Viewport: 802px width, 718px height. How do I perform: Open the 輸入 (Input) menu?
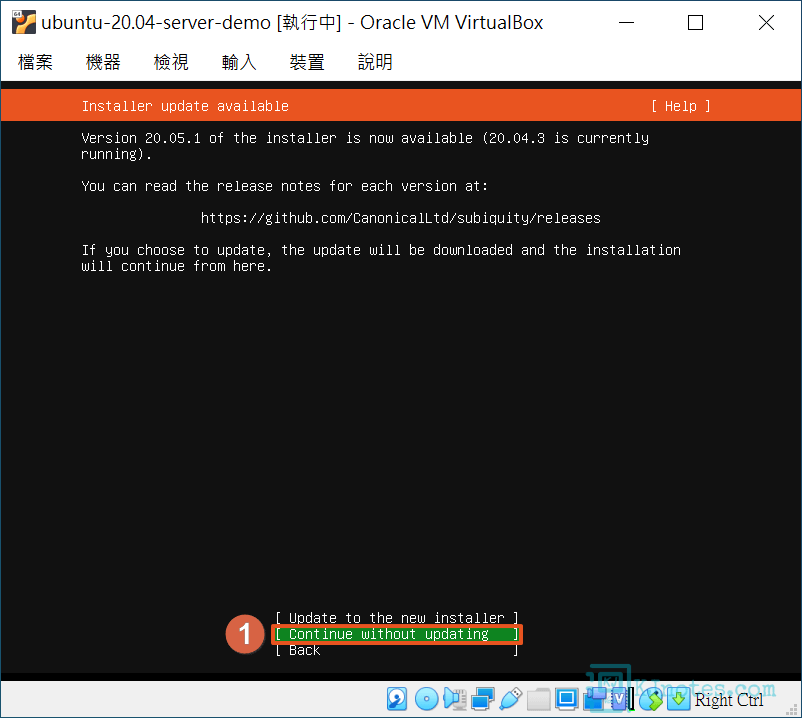tap(239, 62)
